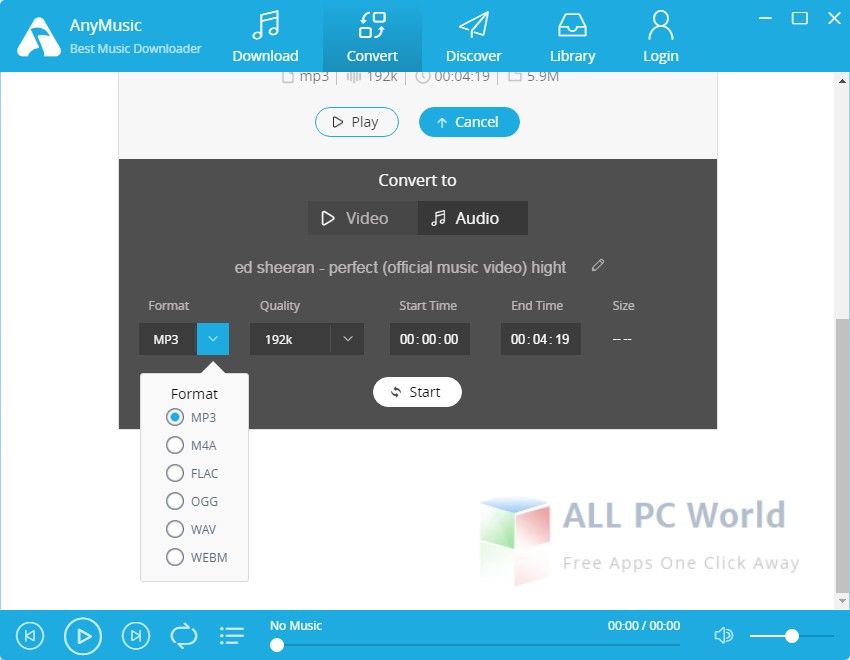Maximize the AnyMusic window

[x=800, y=18]
